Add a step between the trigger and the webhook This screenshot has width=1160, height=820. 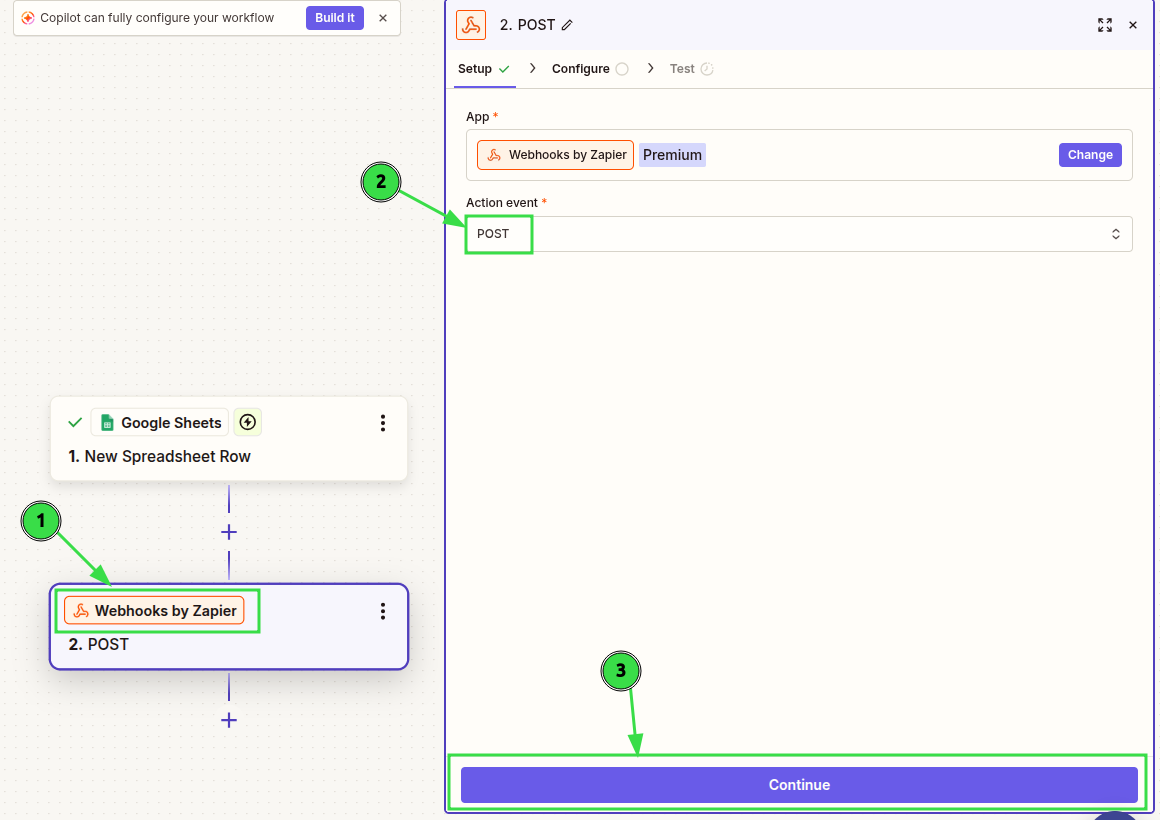tap(229, 532)
